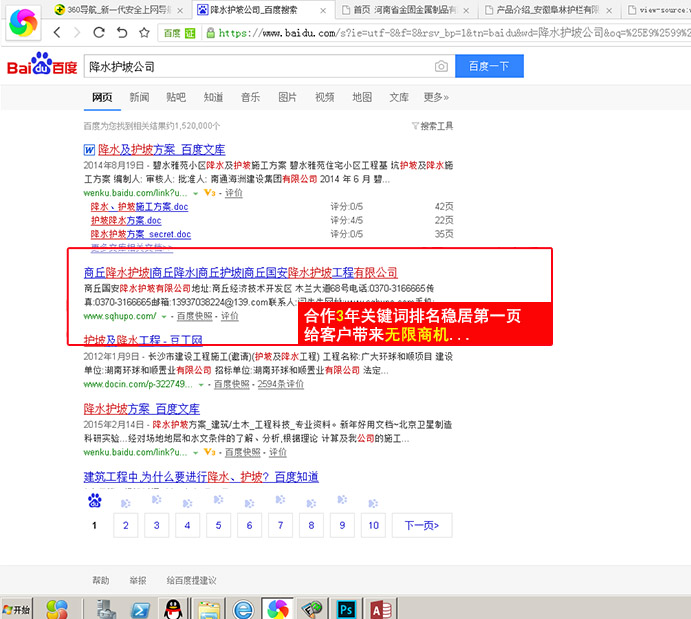Screen dimensions: 691x619
Task: Open Internet Explorer in taskbar
Action: (243, 610)
